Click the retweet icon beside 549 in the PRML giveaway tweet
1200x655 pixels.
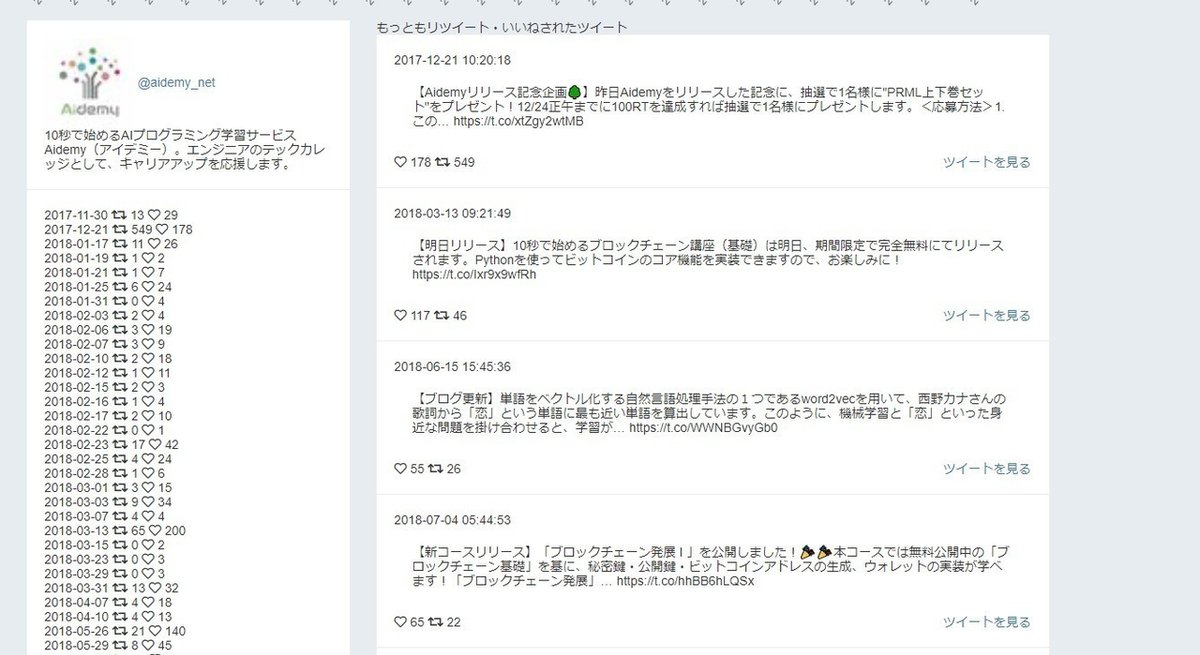click(442, 162)
